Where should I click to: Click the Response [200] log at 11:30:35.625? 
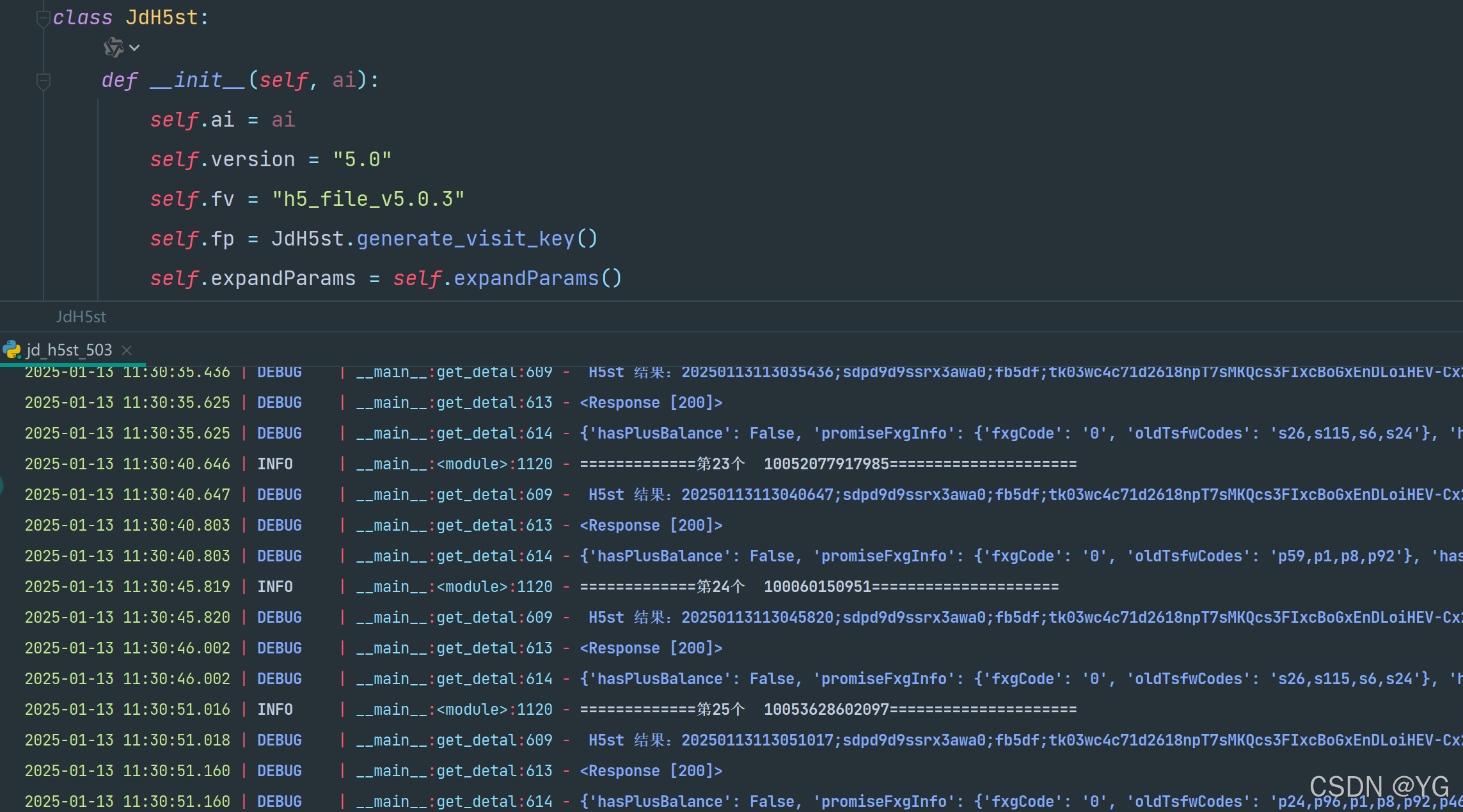tap(651, 403)
